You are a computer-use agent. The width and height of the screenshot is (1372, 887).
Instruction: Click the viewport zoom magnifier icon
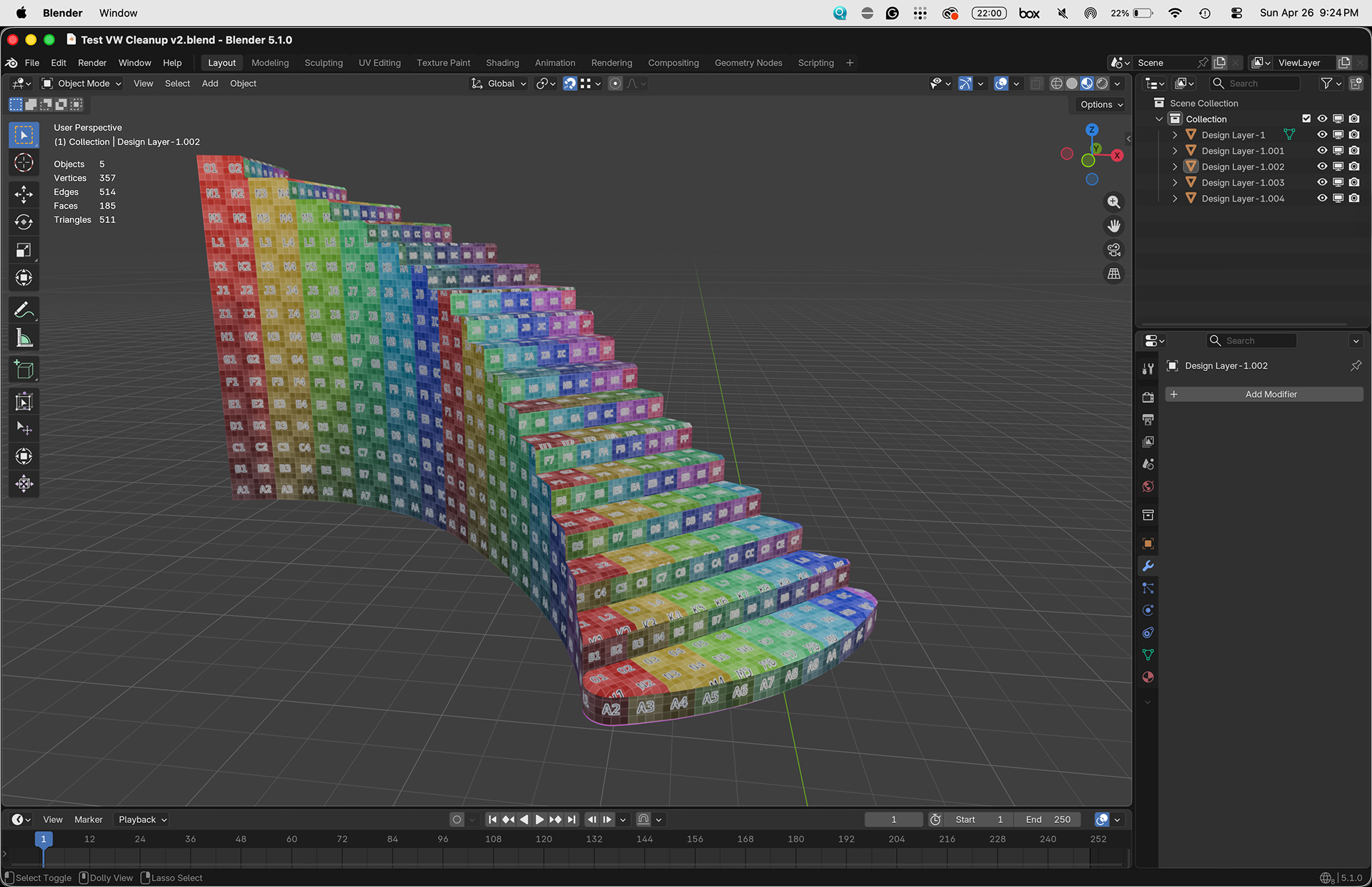[1113, 202]
